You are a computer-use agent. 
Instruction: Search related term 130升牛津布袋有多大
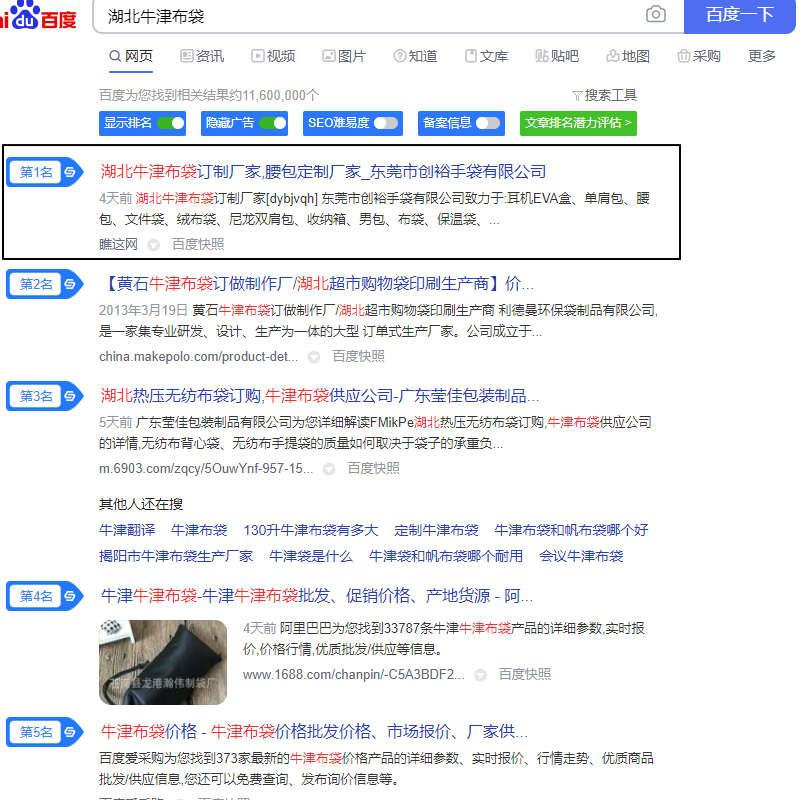coord(311,530)
